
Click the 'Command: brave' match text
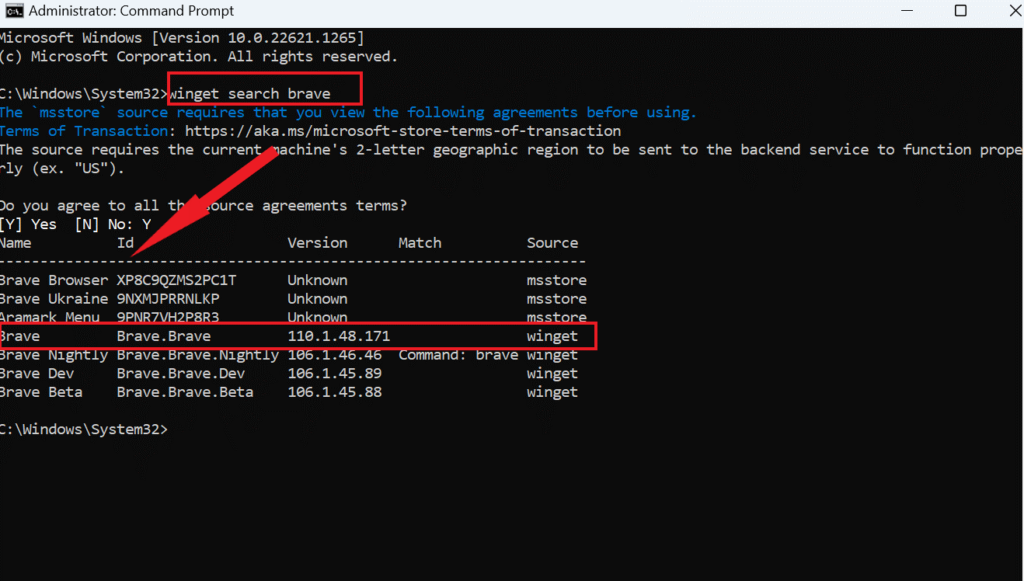(x=458, y=355)
